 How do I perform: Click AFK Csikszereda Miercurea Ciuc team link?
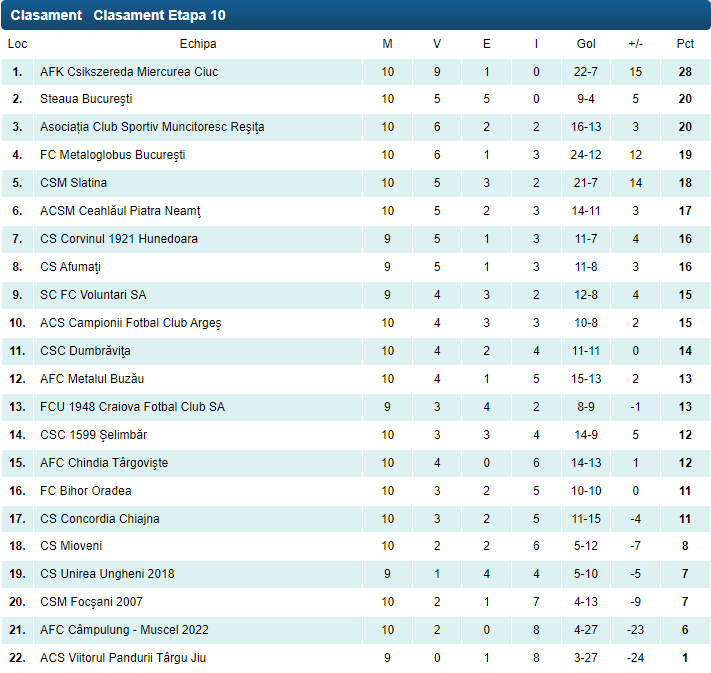pos(129,72)
